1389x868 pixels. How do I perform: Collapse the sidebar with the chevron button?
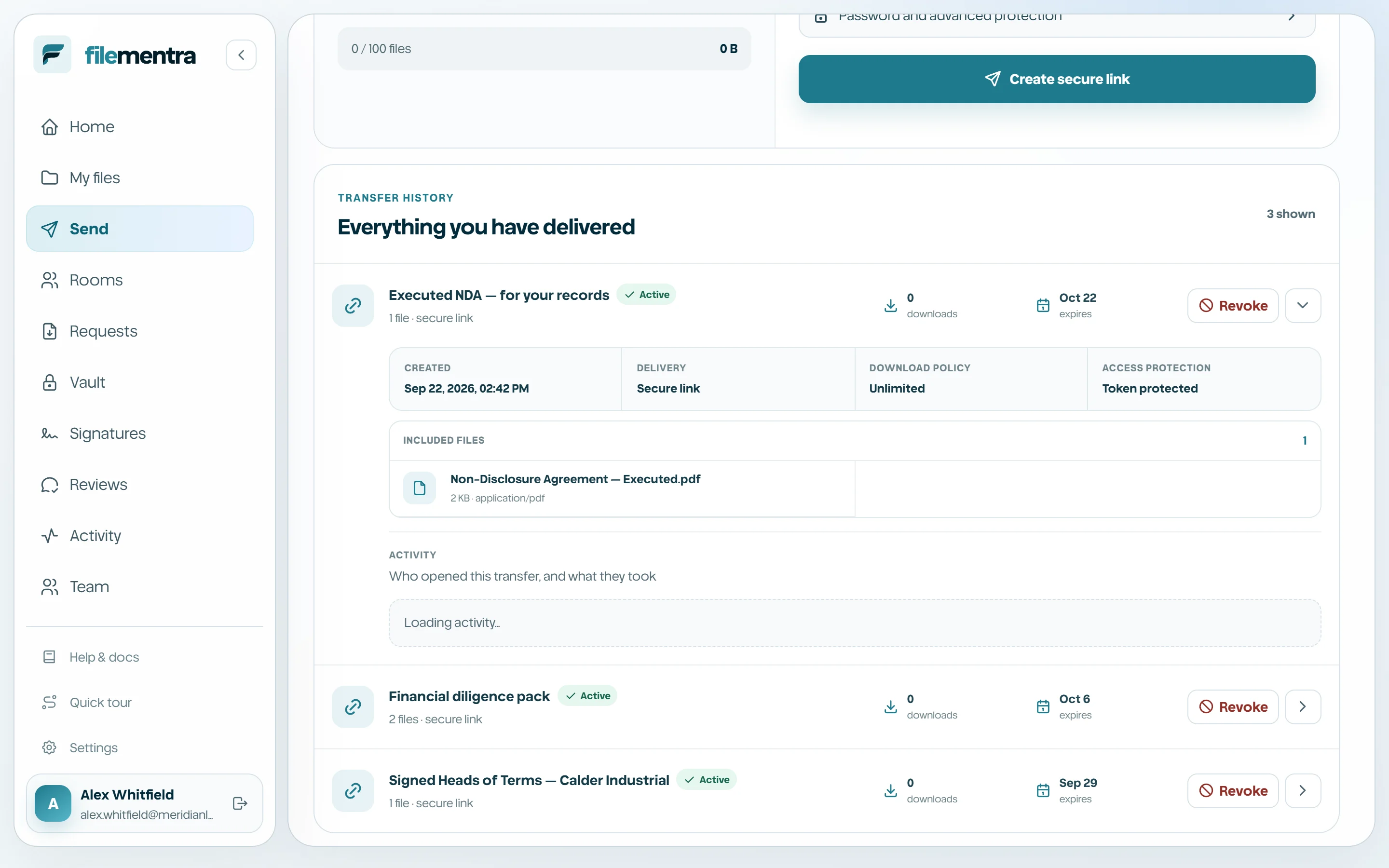[x=241, y=54]
